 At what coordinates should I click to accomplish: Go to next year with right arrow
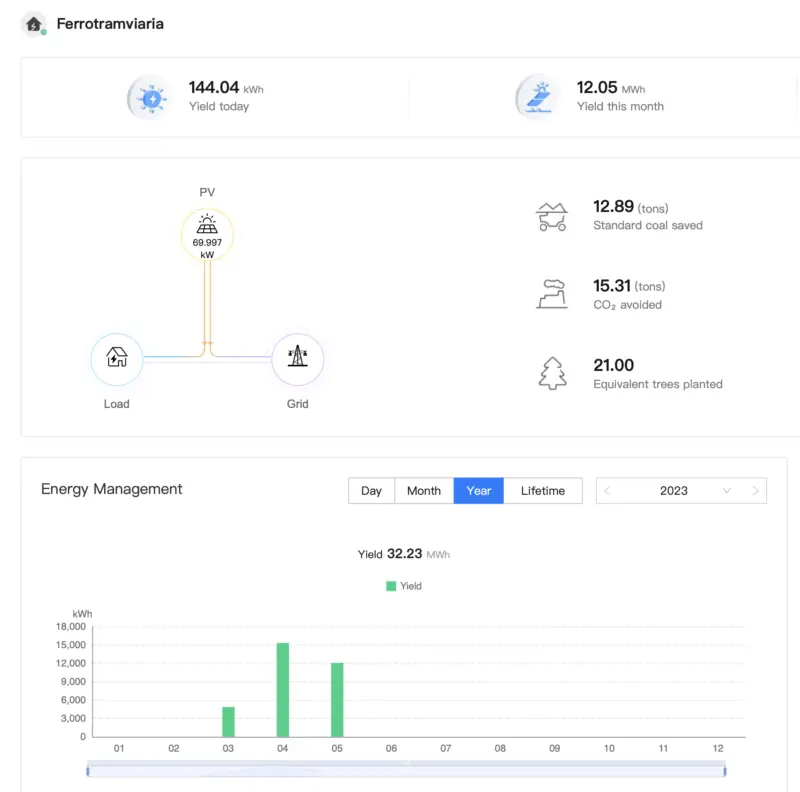point(755,491)
